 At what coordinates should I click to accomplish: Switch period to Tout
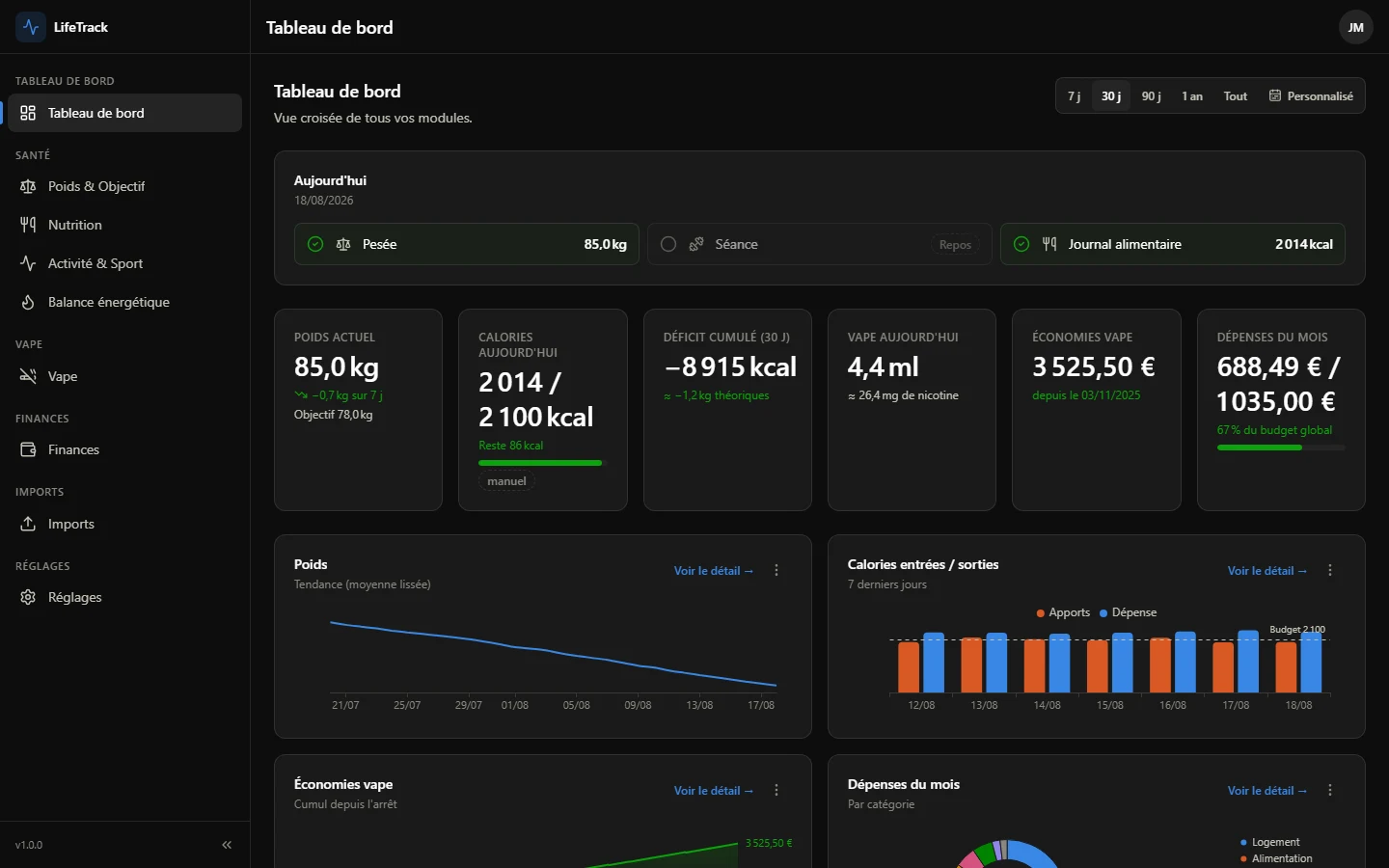(x=1236, y=95)
